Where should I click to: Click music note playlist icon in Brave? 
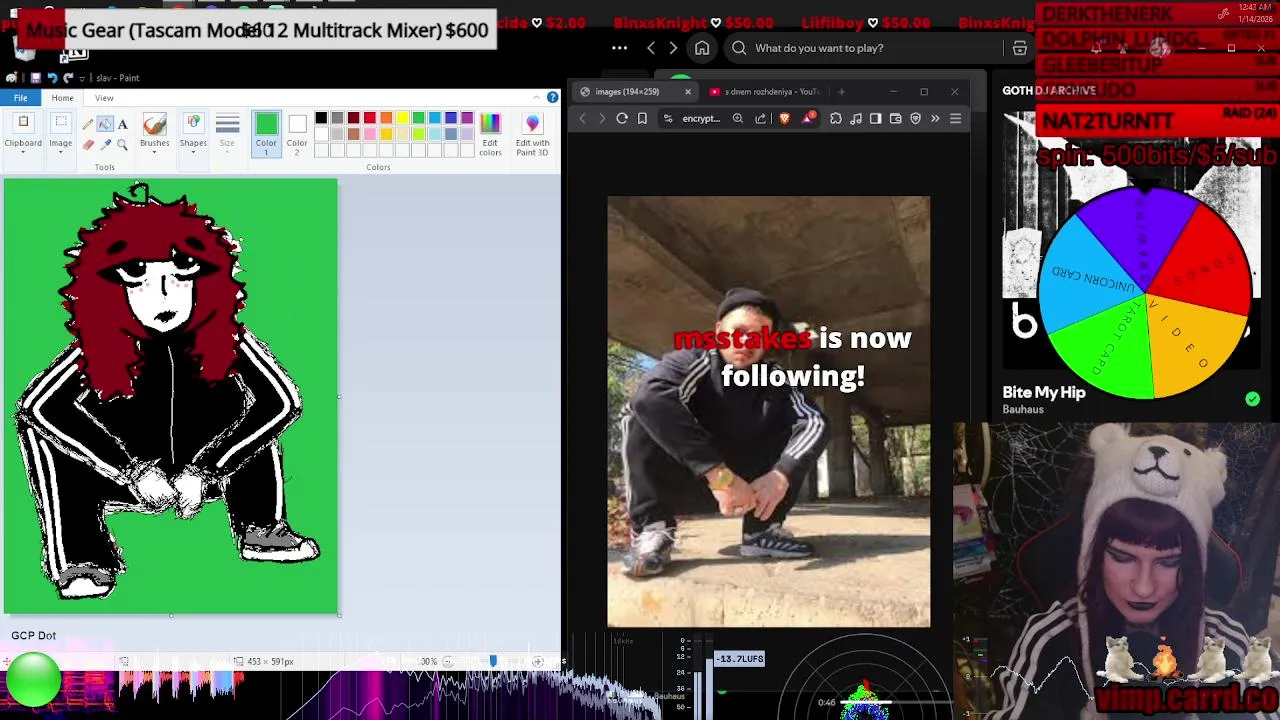pyautogui.click(x=856, y=119)
